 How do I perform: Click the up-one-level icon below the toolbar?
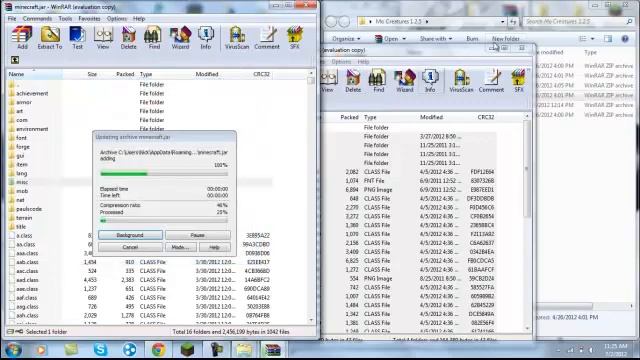(15, 60)
